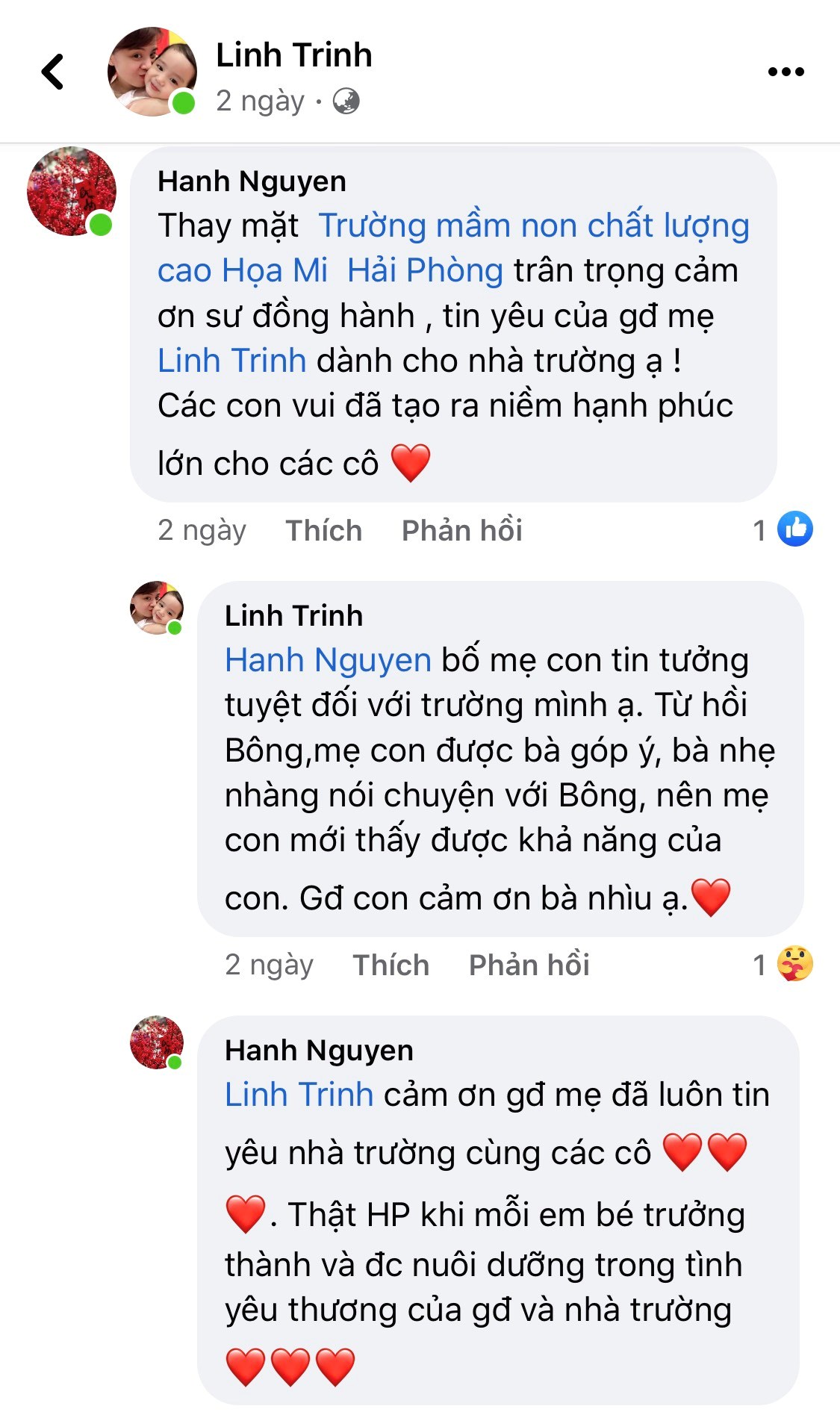Tap Phản hồi under Hanh Nguyen's first comment
Screen dimensions: 840x1412
[461, 530]
